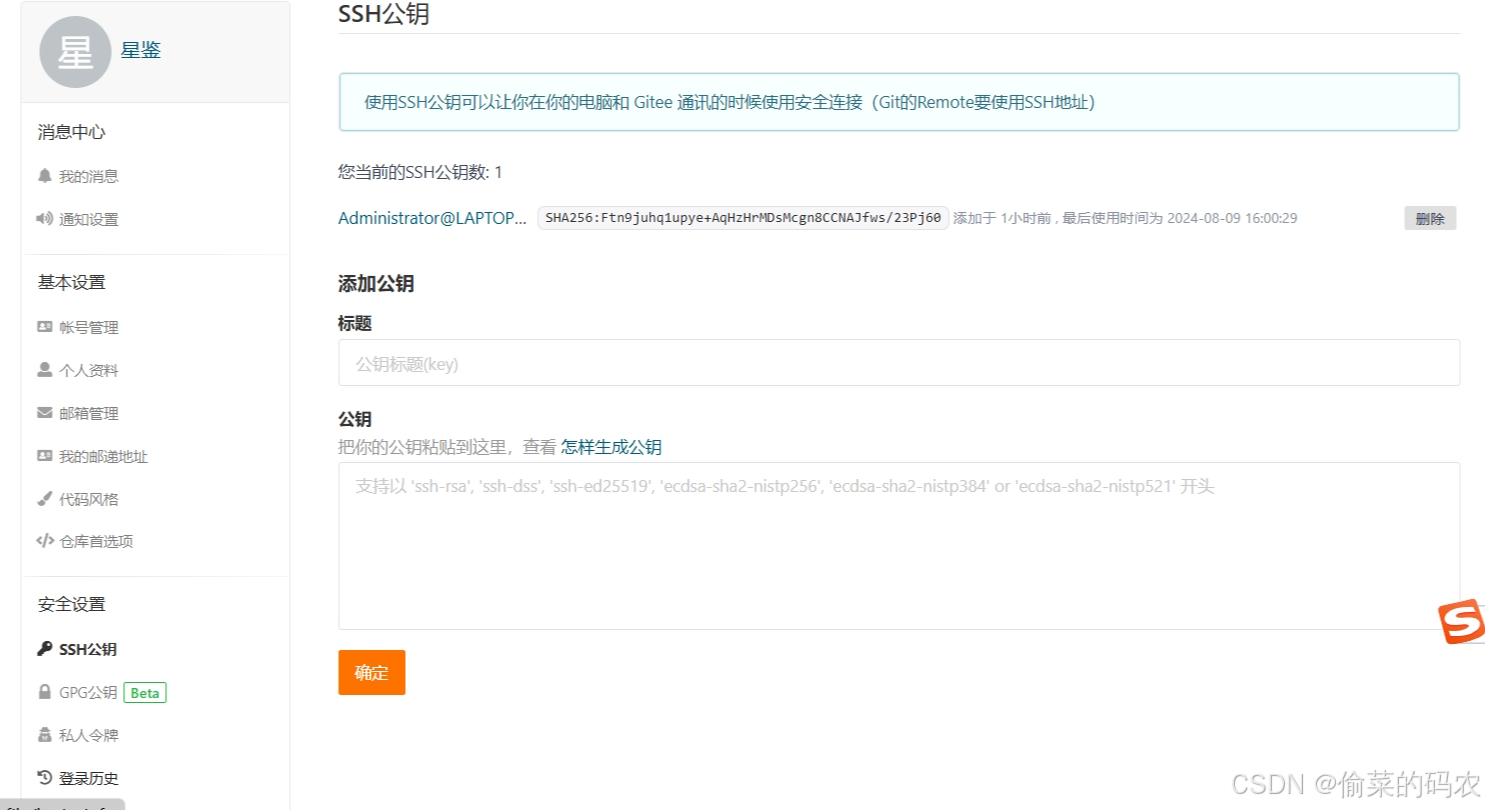Click the Beta badge beside GPG公钥
The width and height of the screenshot is (1485, 810).
click(x=144, y=692)
